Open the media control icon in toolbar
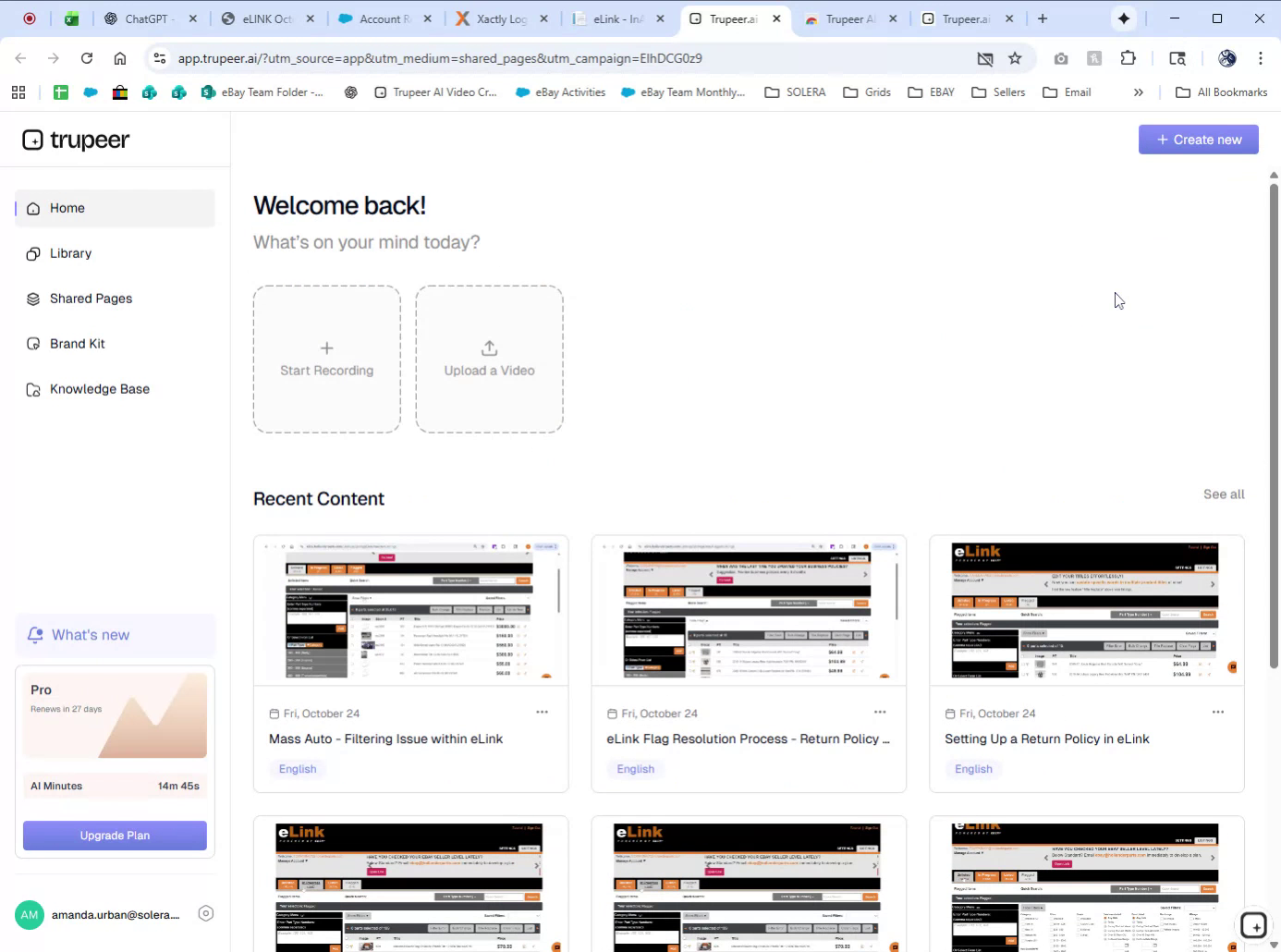The image size is (1281, 952). click(1177, 58)
